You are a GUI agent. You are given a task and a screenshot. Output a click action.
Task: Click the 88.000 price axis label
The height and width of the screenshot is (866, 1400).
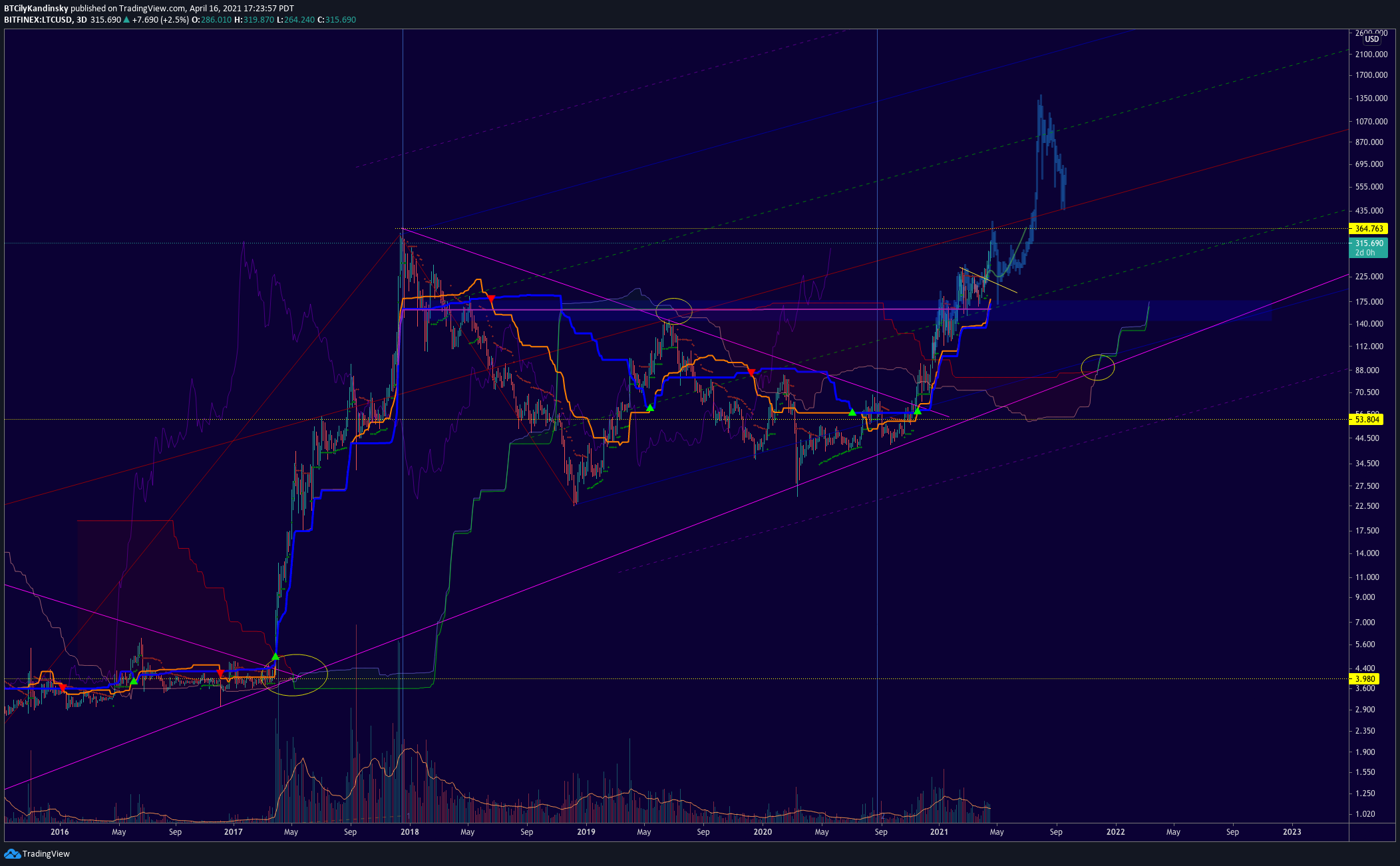[1367, 370]
